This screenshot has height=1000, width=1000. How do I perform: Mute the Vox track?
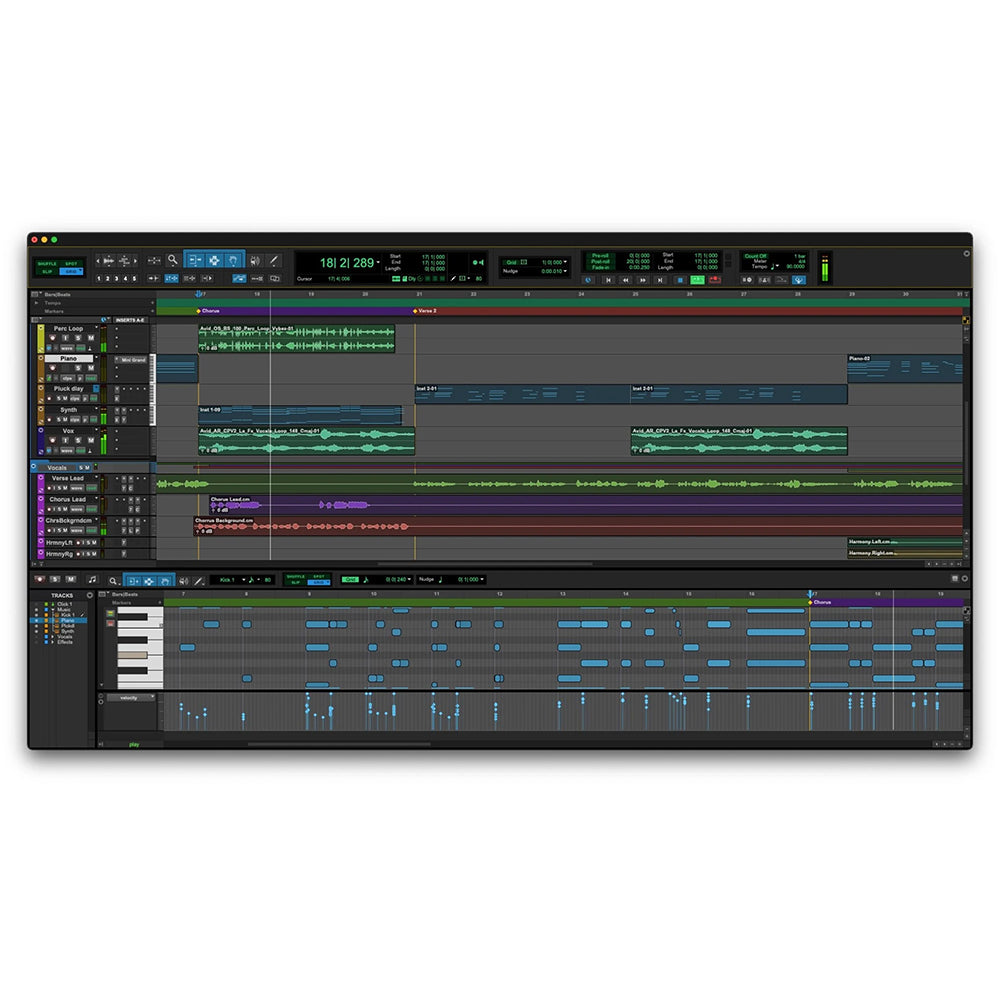(x=91, y=440)
